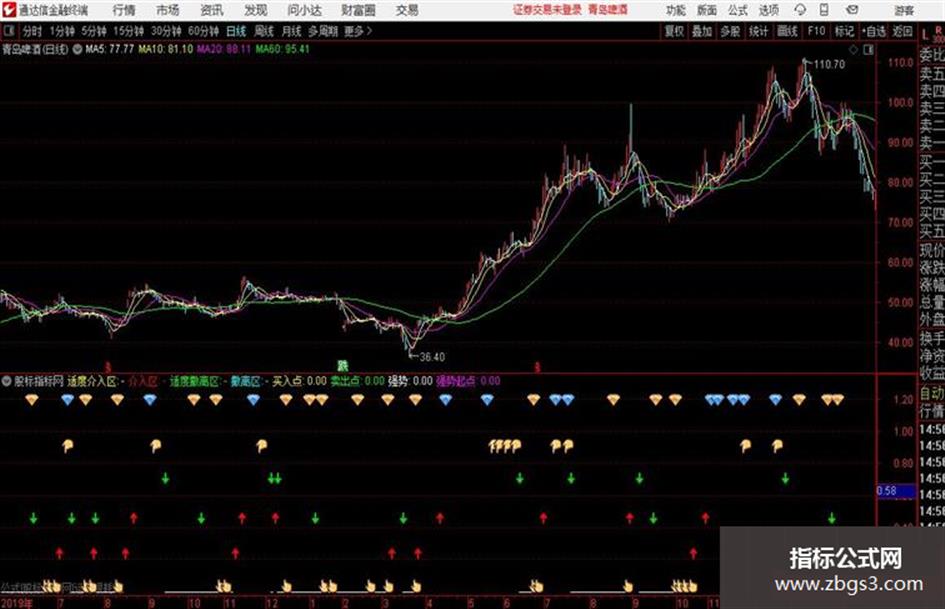
Task: Open the online customer service headset icon
Action: tap(800, 10)
